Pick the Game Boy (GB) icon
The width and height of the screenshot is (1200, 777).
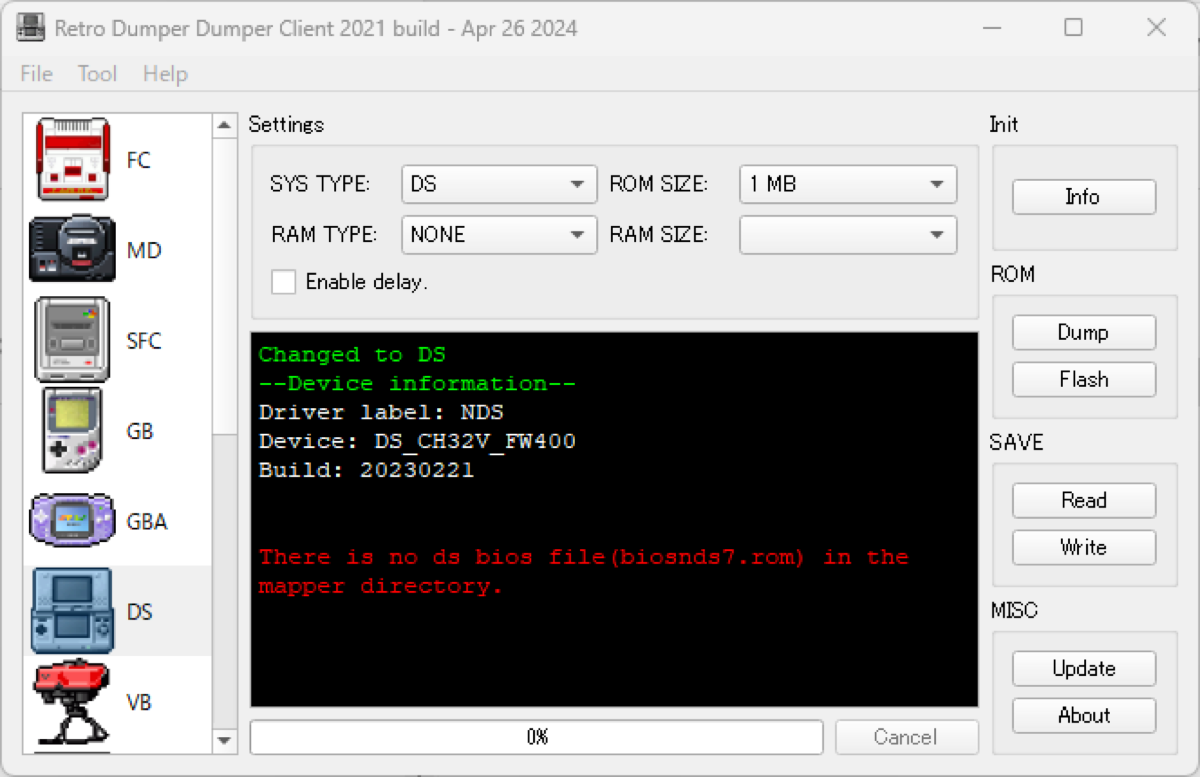72,431
